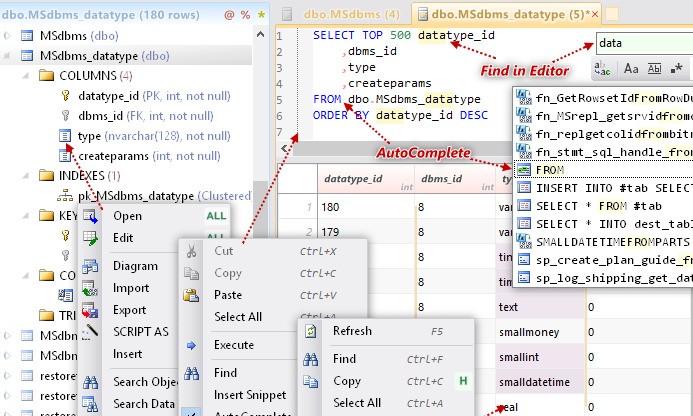Toggle the star favorites filter in header
693x416 pixels.
coord(262,15)
